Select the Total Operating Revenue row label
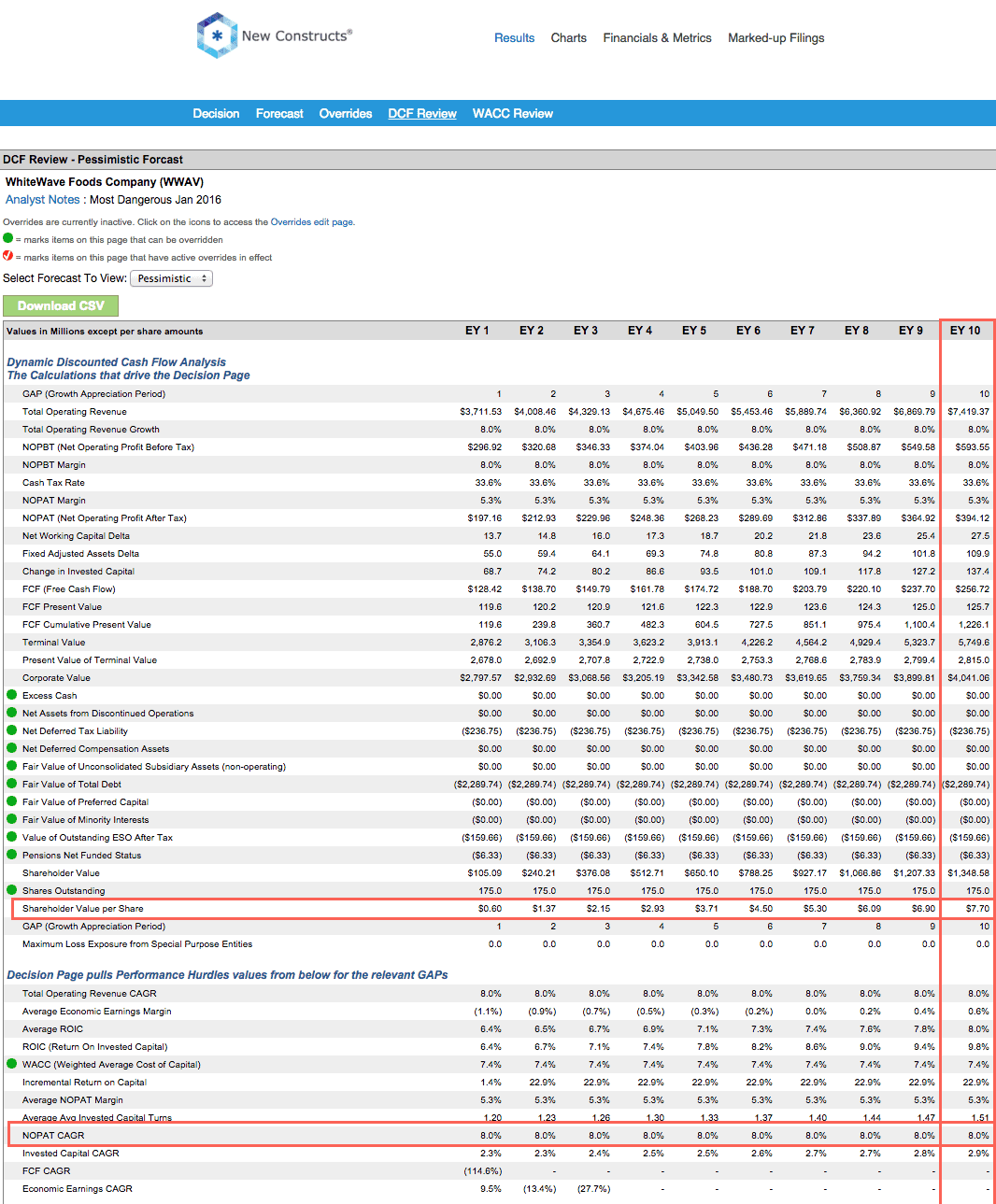Image resolution: width=996 pixels, height=1204 pixels. point(75,412)
